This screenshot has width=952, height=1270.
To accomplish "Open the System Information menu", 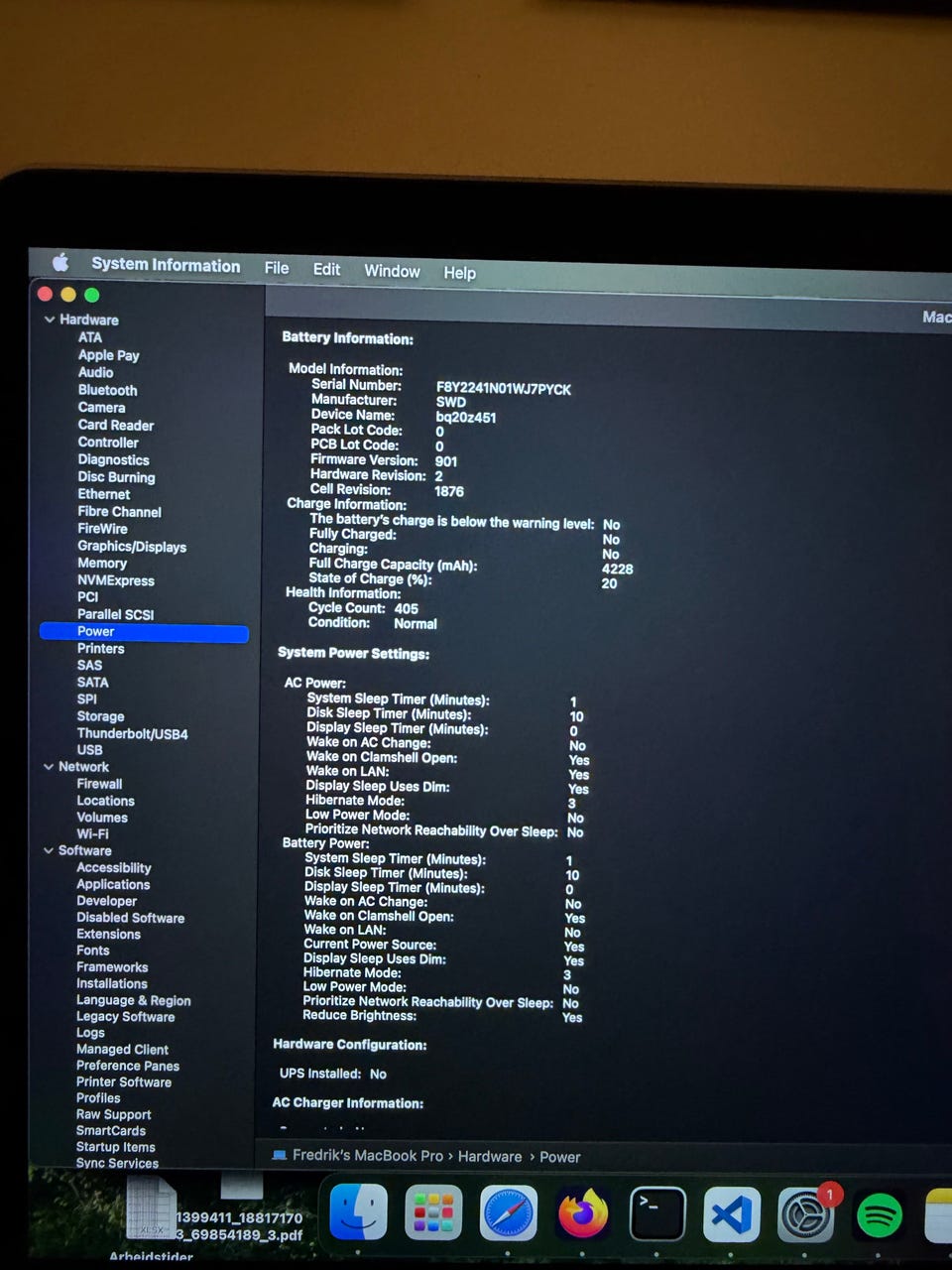I will 166,265.
